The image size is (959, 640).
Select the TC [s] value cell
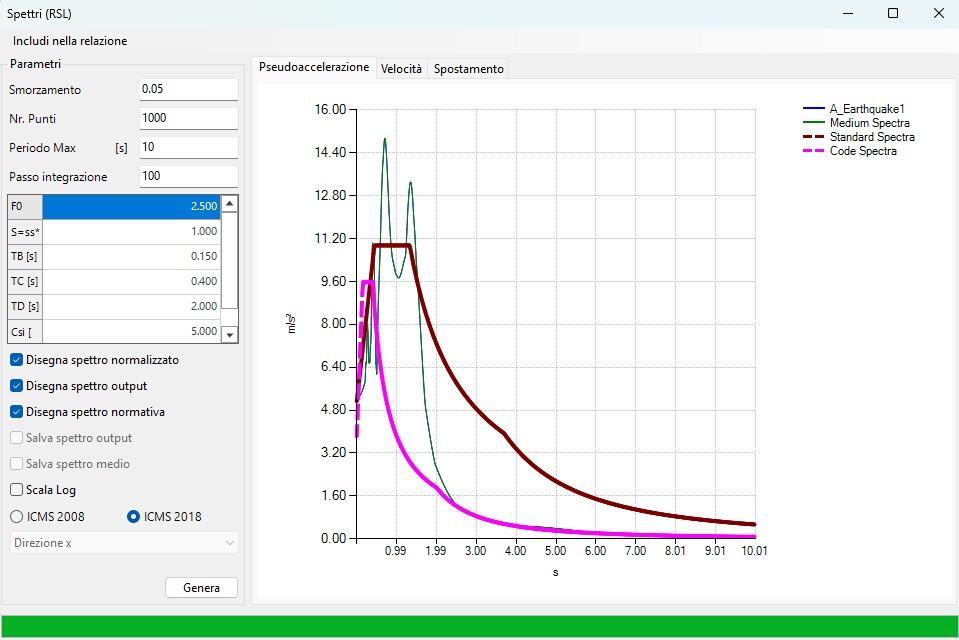[131, 281]
